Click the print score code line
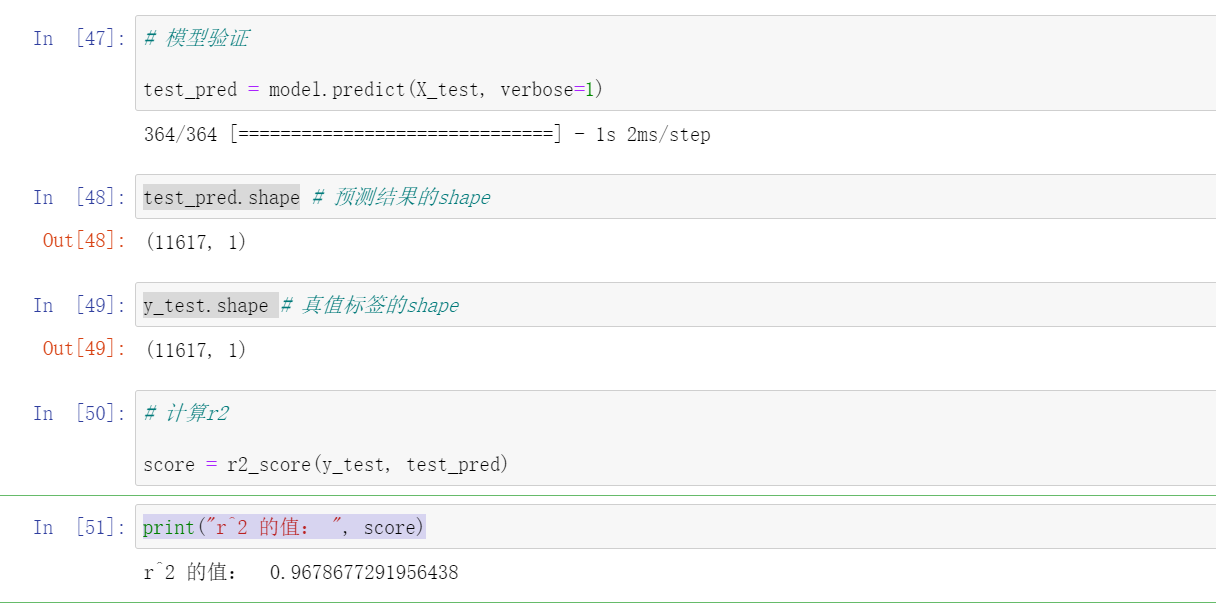 click(283, 527)
